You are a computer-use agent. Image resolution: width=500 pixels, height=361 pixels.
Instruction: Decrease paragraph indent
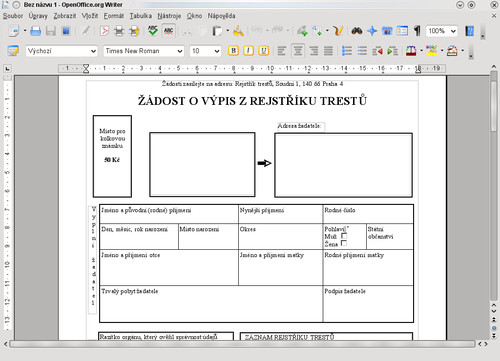(x=377, y=51)
